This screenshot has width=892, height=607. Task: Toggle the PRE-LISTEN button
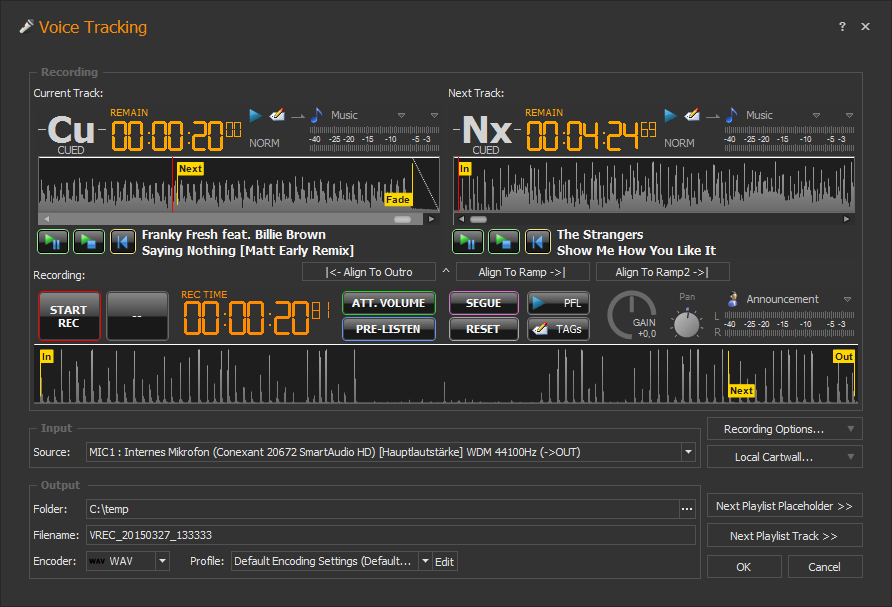click(x=388, y=329)
